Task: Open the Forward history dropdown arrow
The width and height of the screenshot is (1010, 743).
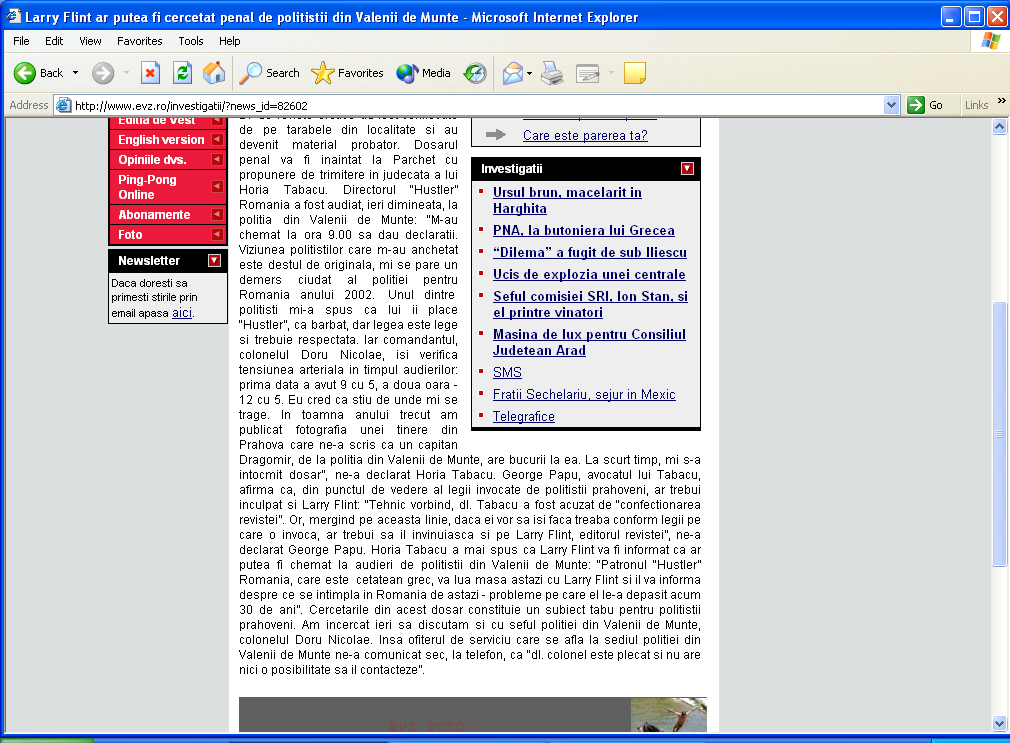Action: pos(126,73)
